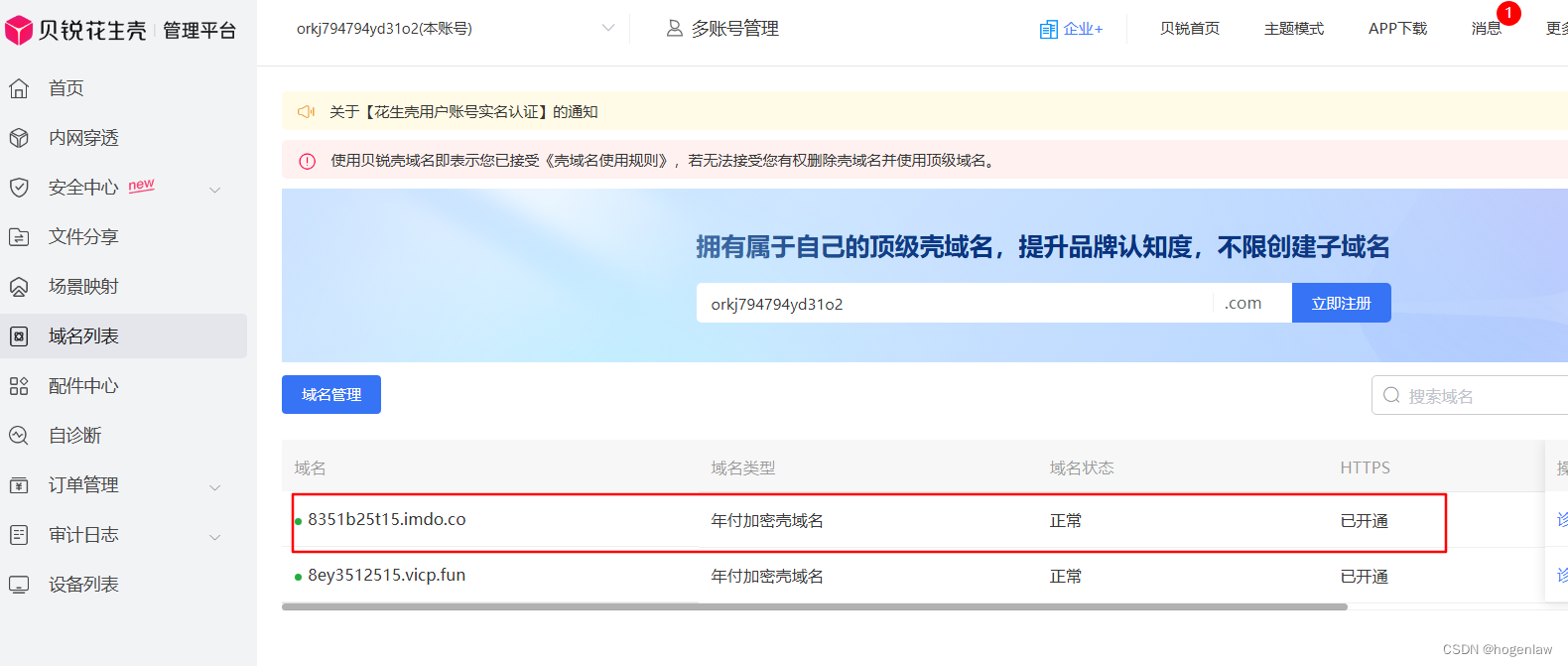Click 年付加密壳域名 in the imdo.co row

767,521
